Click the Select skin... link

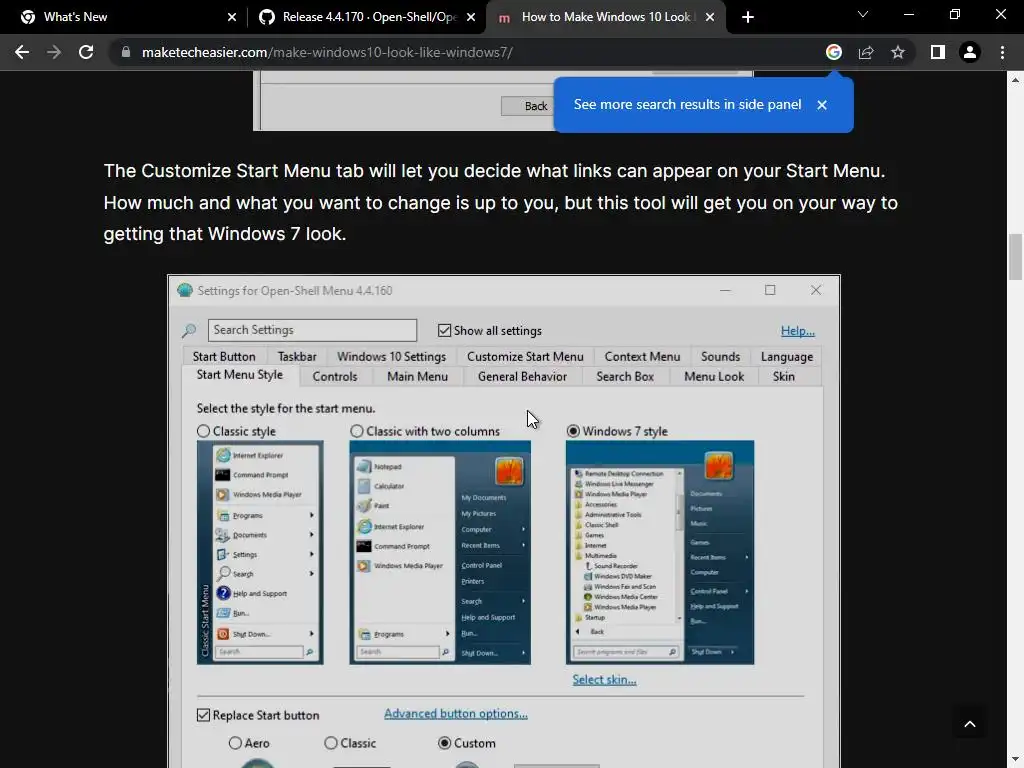pos(604,679)
